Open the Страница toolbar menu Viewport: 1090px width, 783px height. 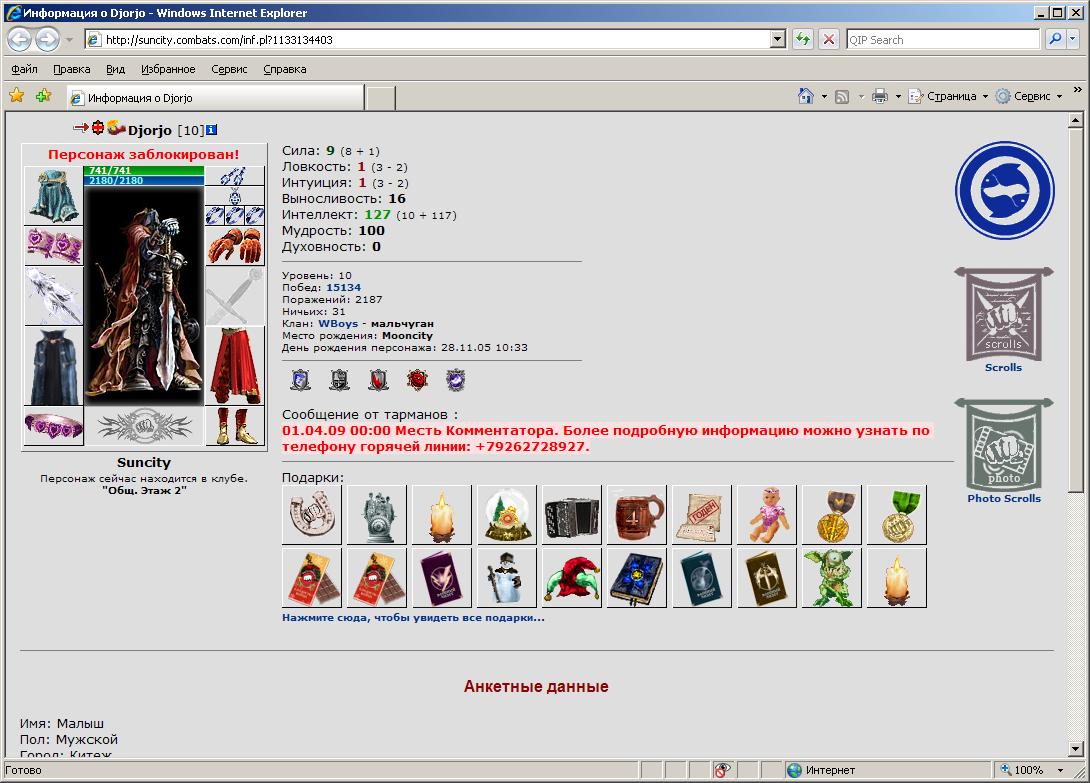[x=948, y=96]
